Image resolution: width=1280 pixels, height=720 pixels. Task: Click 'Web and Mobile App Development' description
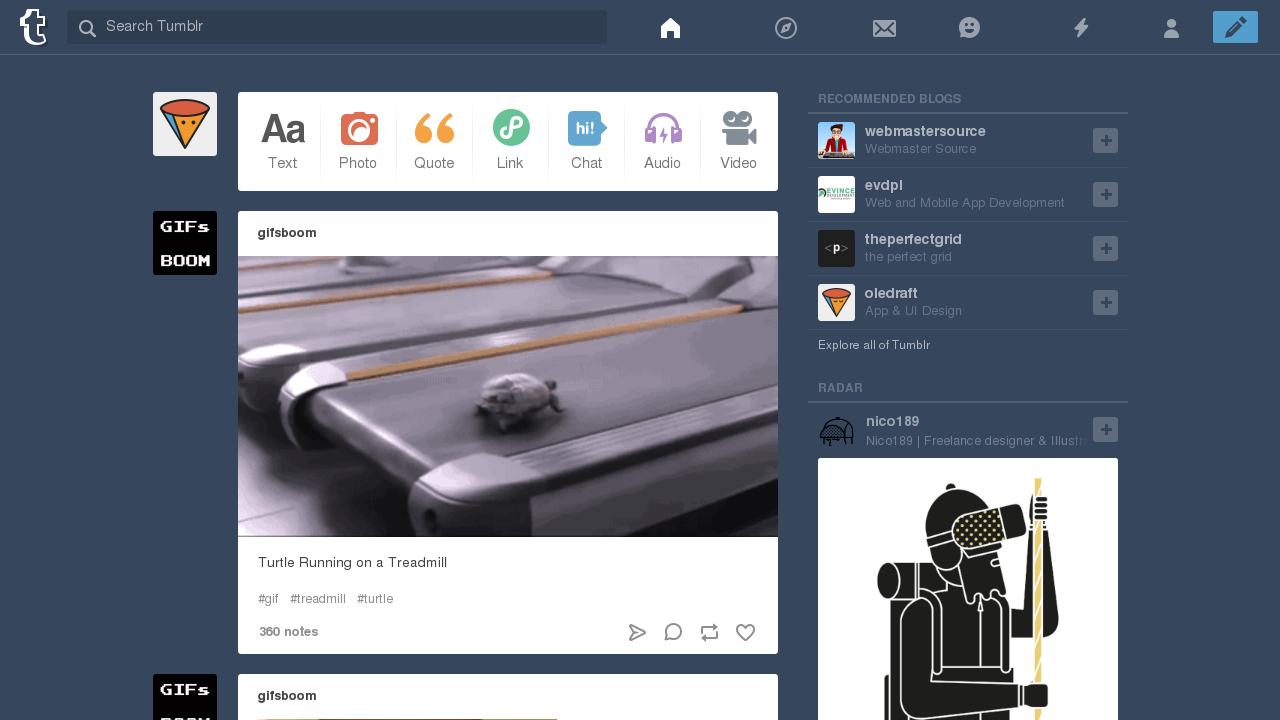point(965,203)
